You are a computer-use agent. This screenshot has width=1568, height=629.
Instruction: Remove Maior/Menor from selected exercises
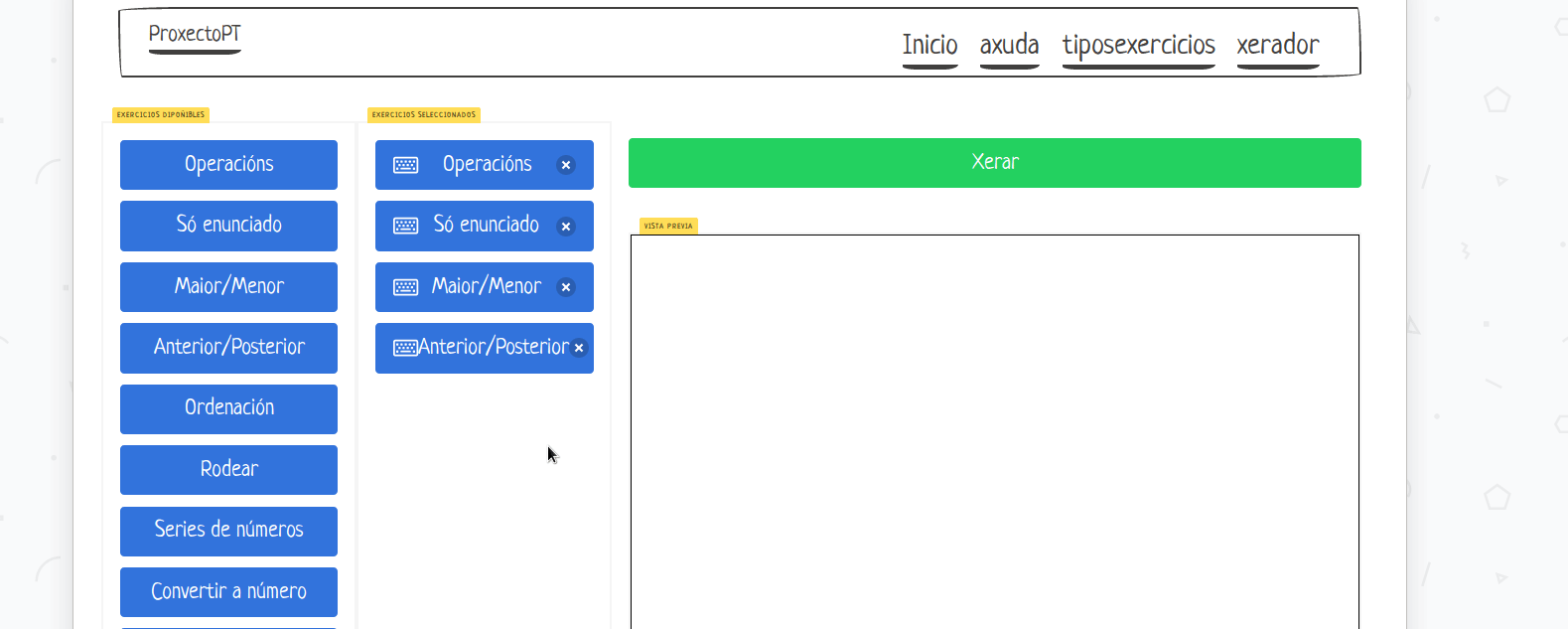[x=566, y=287]
